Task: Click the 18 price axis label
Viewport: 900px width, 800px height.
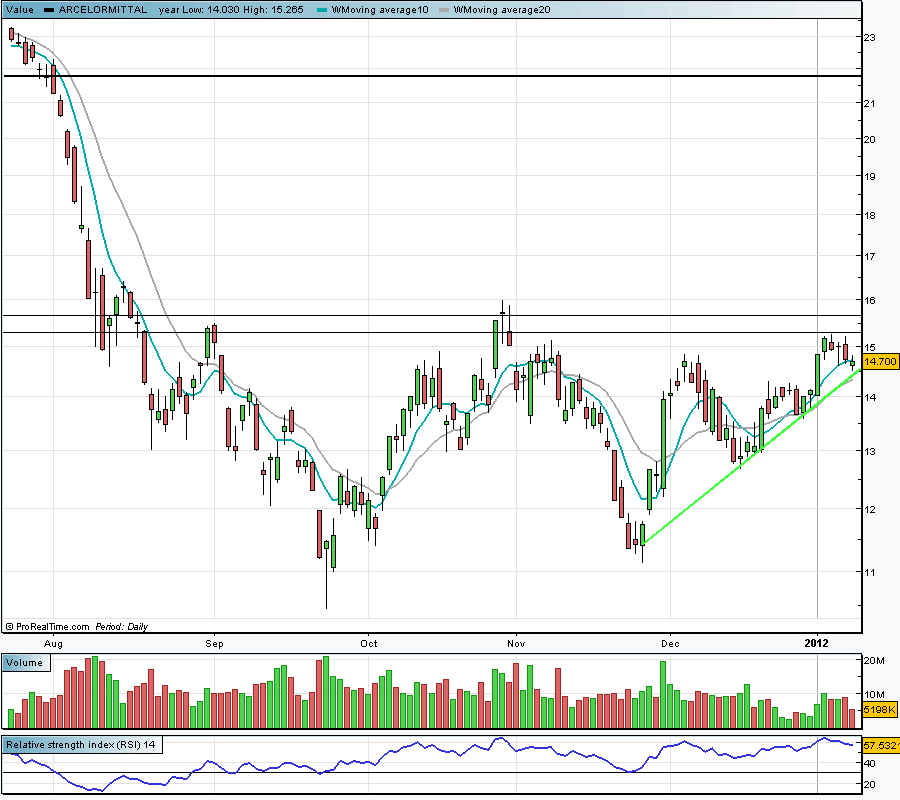Action: [870, 216]
